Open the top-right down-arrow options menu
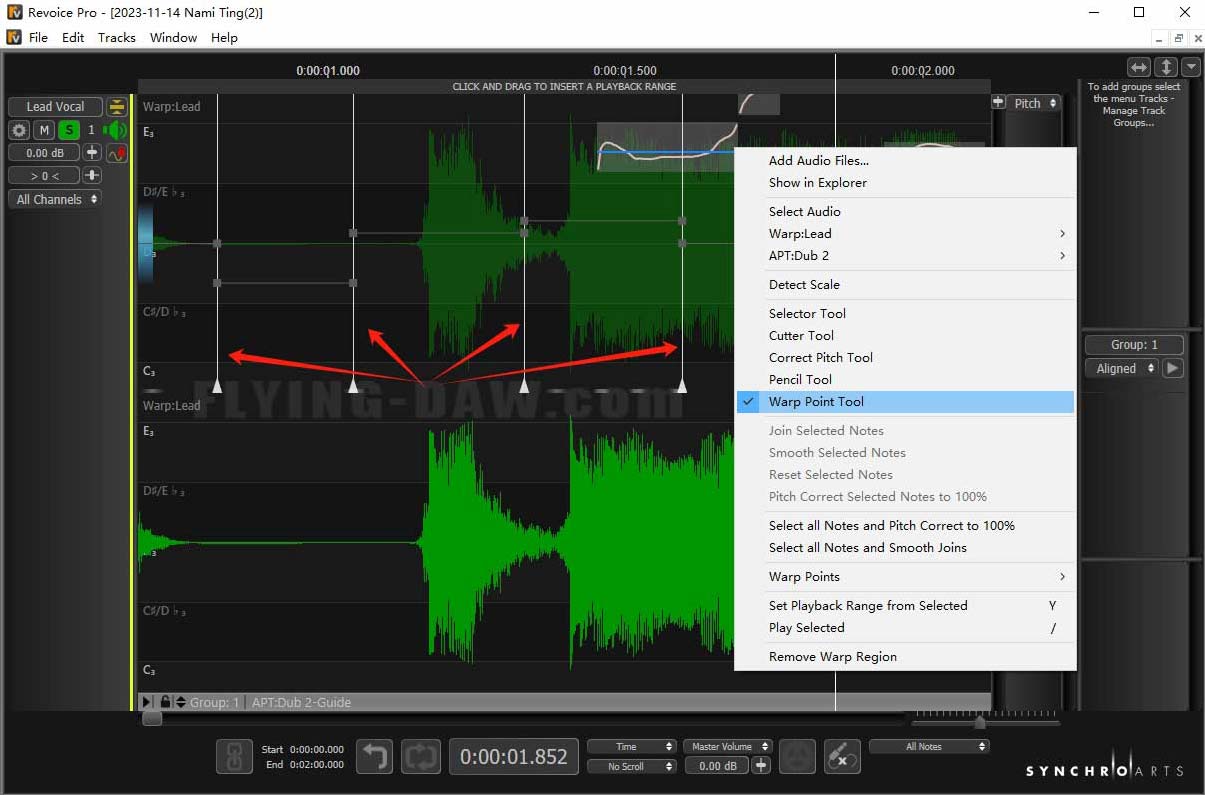Image resolution: width=1205 pixels, height=795 pixels. point(1190,67)
